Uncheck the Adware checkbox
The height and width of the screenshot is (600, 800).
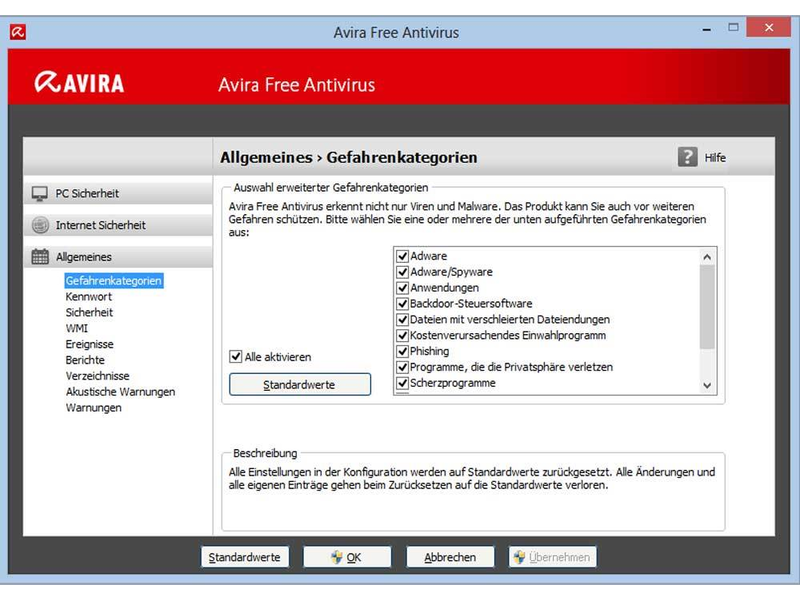tap(403, 256)
